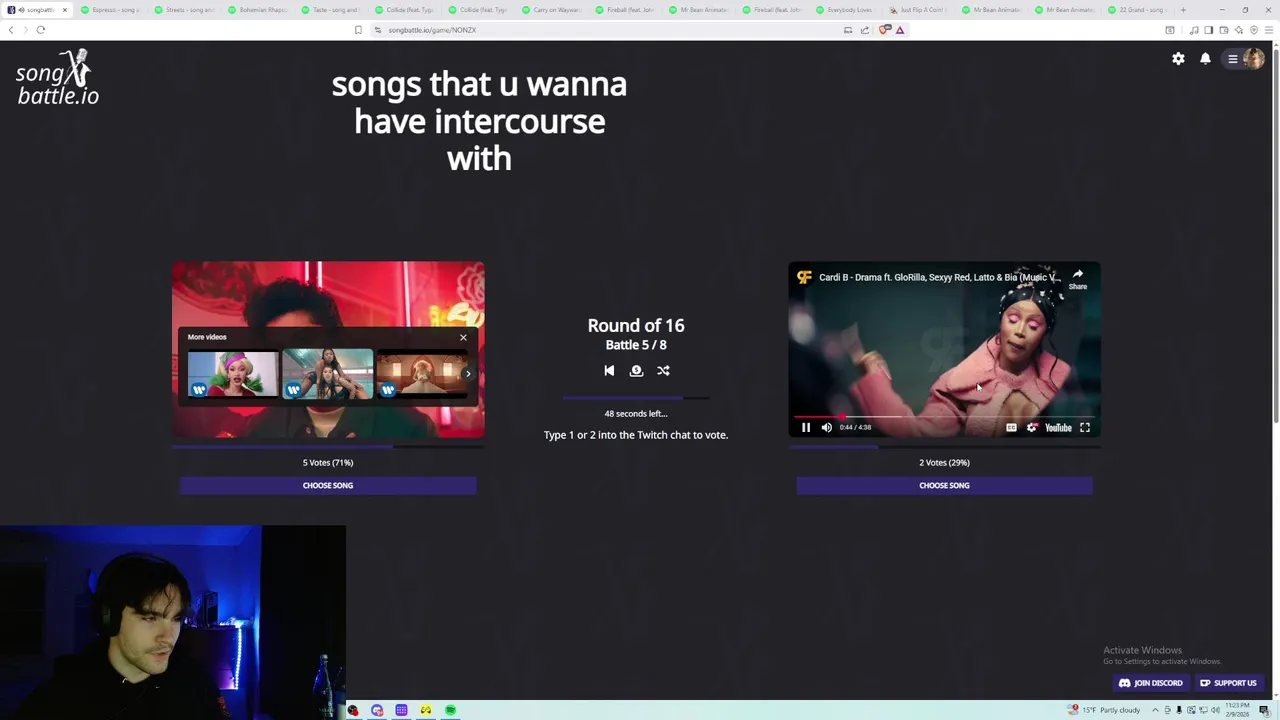1280x720 pixels.
Task: Open the browser music note playlist icon
Action: [1194, 30]
